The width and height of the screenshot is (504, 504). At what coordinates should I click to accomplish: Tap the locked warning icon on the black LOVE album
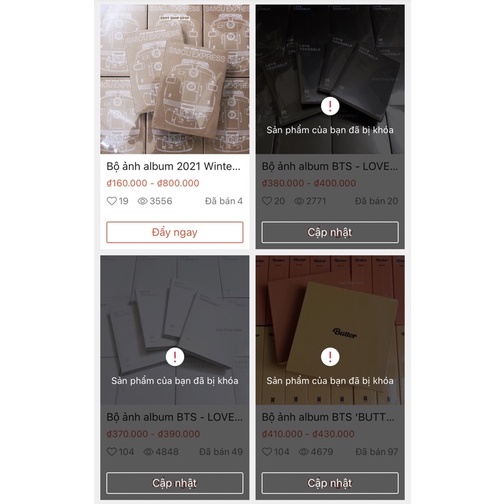point(330,106)
